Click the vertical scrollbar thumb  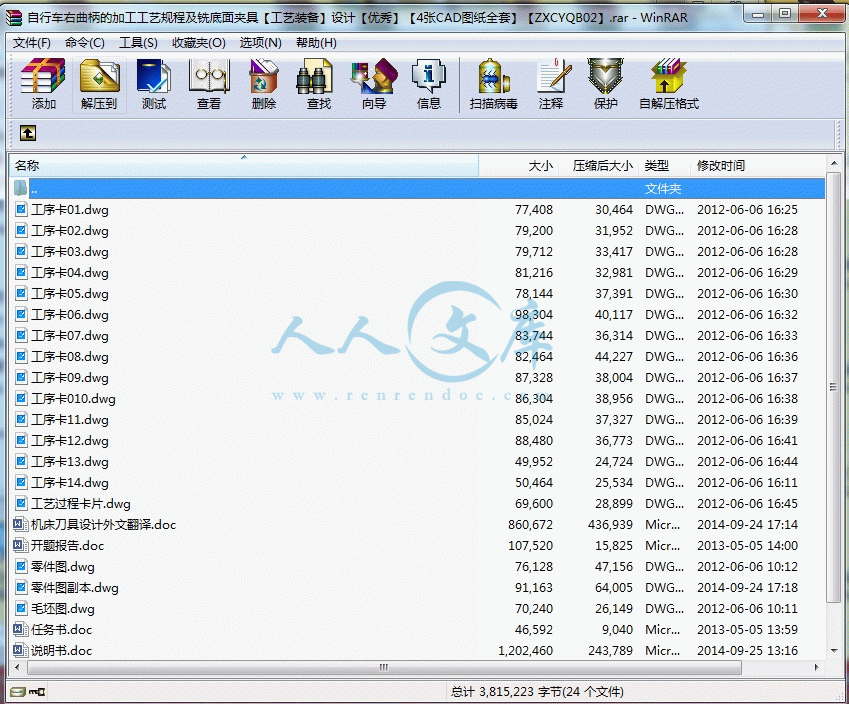(833, 387)
